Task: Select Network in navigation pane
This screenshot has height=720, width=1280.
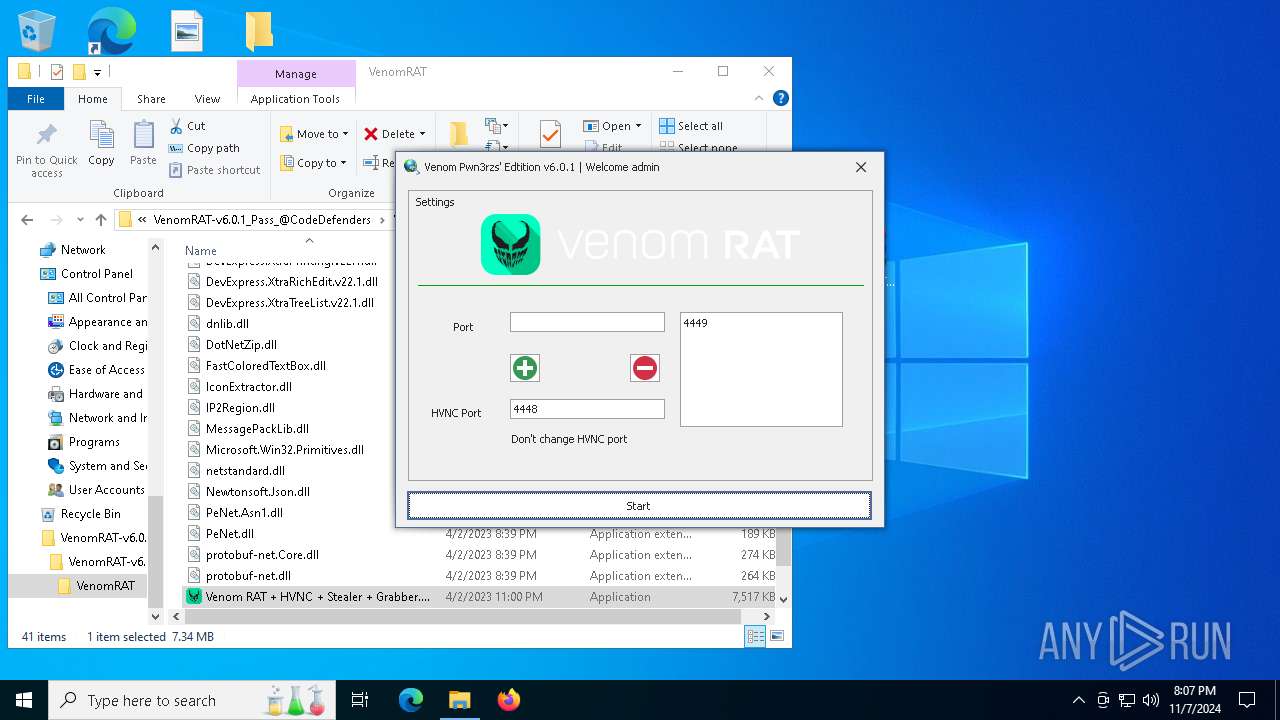Action: click(x=83, y=250)
